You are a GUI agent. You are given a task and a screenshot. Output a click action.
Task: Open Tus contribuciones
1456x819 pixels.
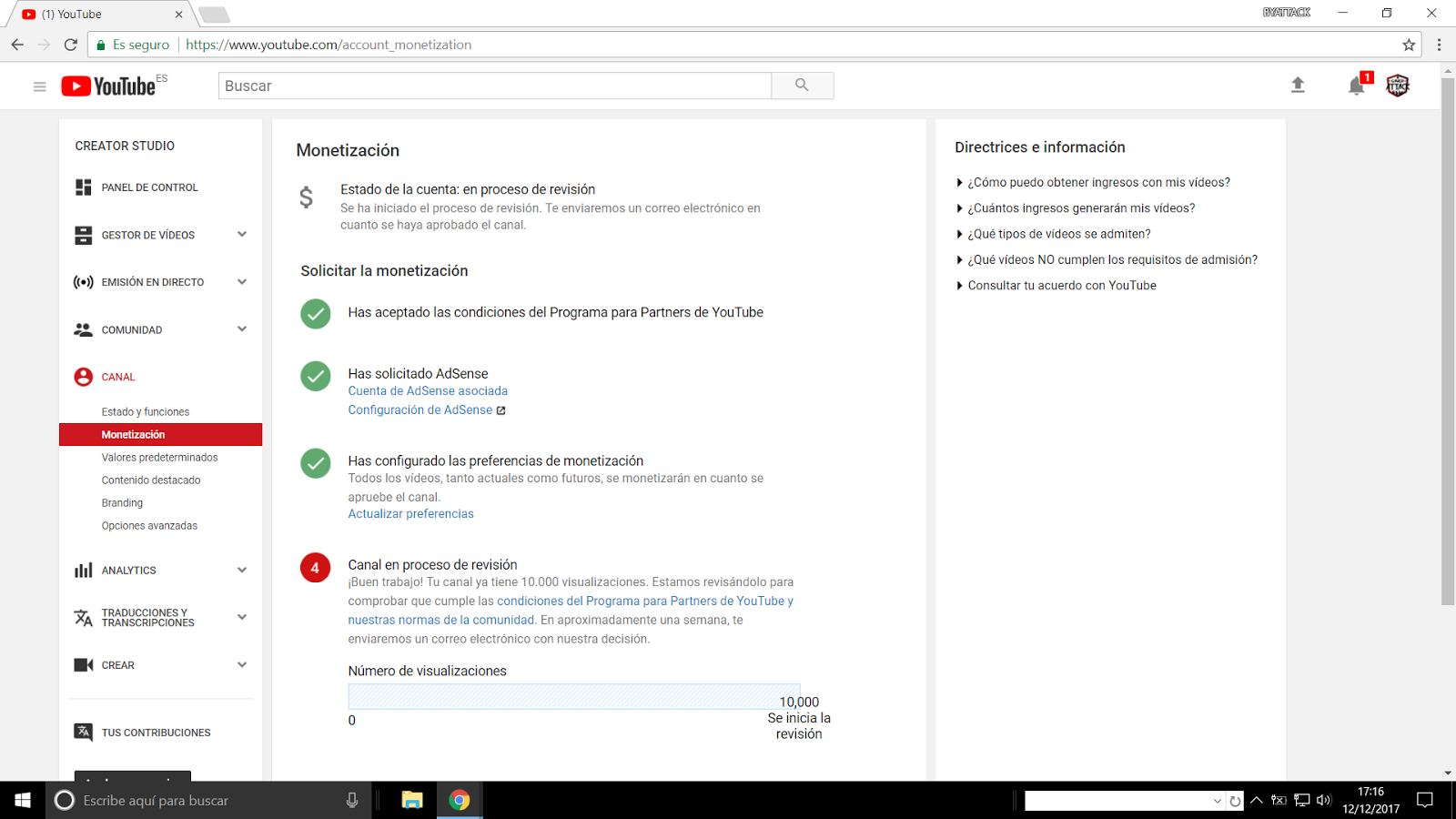(156, 733)
